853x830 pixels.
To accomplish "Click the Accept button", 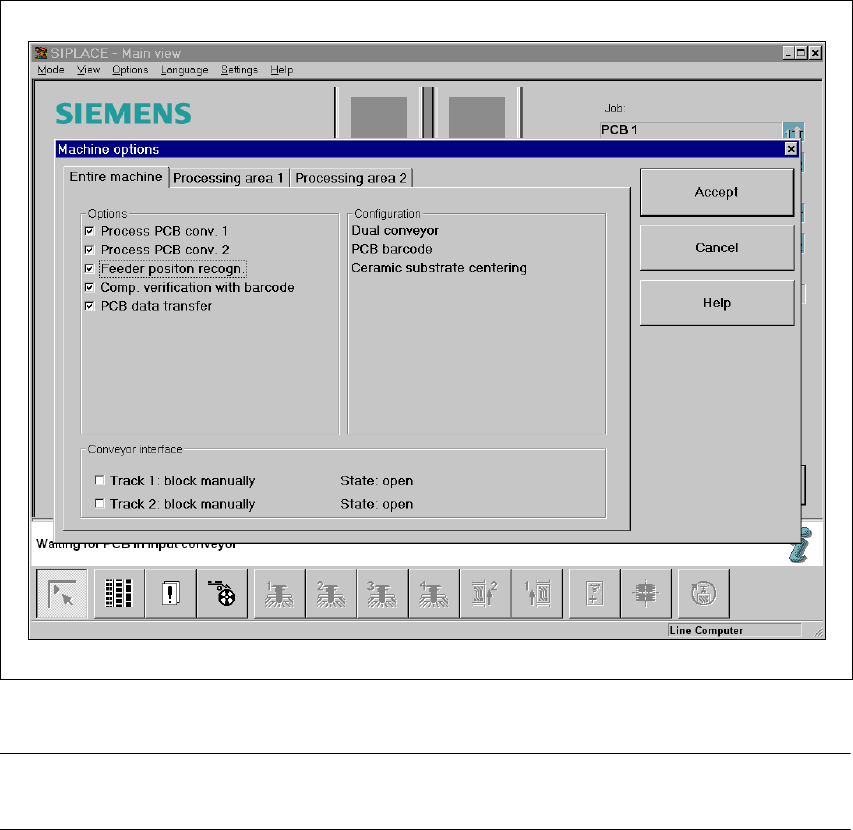I will (x=716, y=192).
